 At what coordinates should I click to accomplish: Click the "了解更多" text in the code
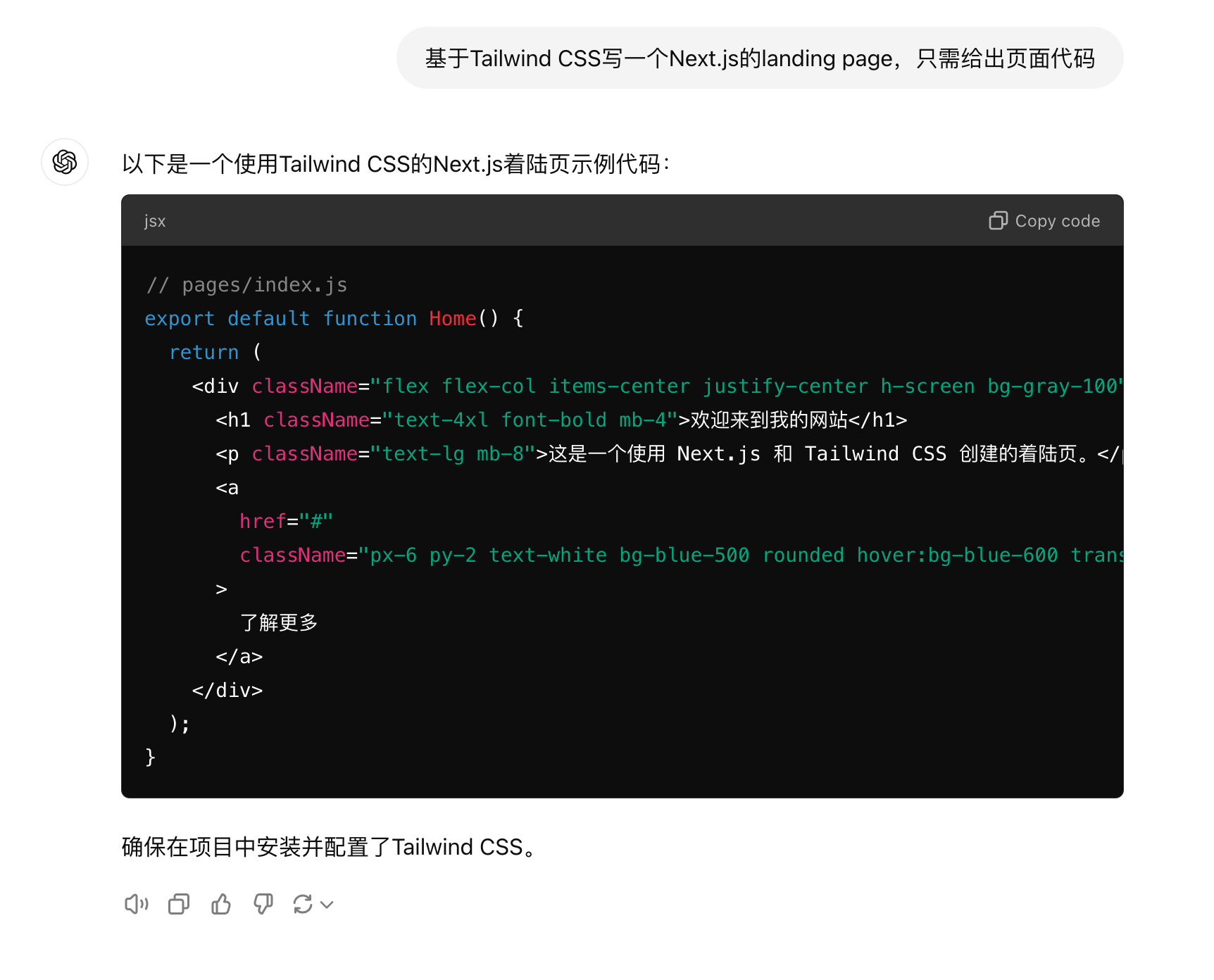pyautogui.click(x=279, y=622)
